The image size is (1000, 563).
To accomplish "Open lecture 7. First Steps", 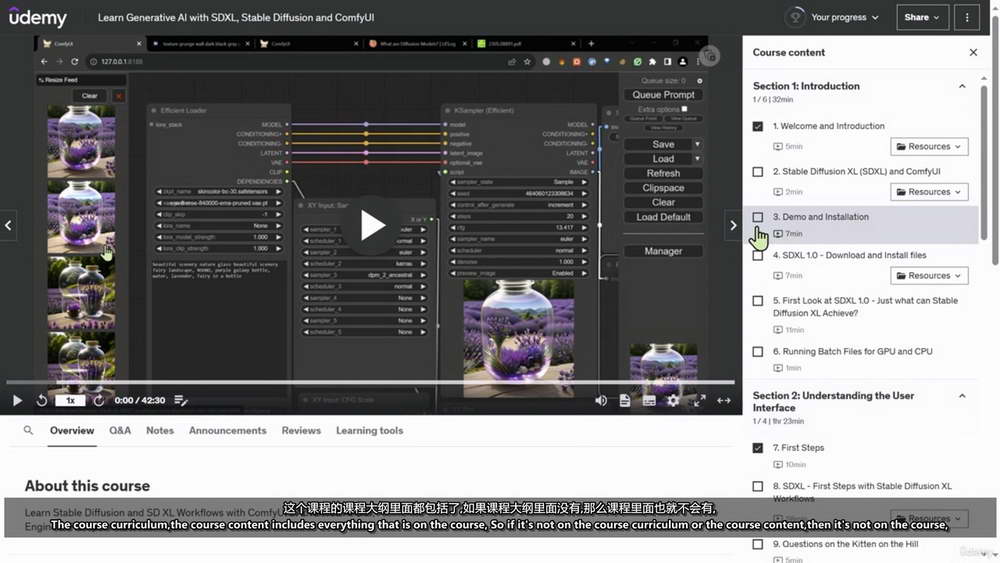I will click(798, 448).
